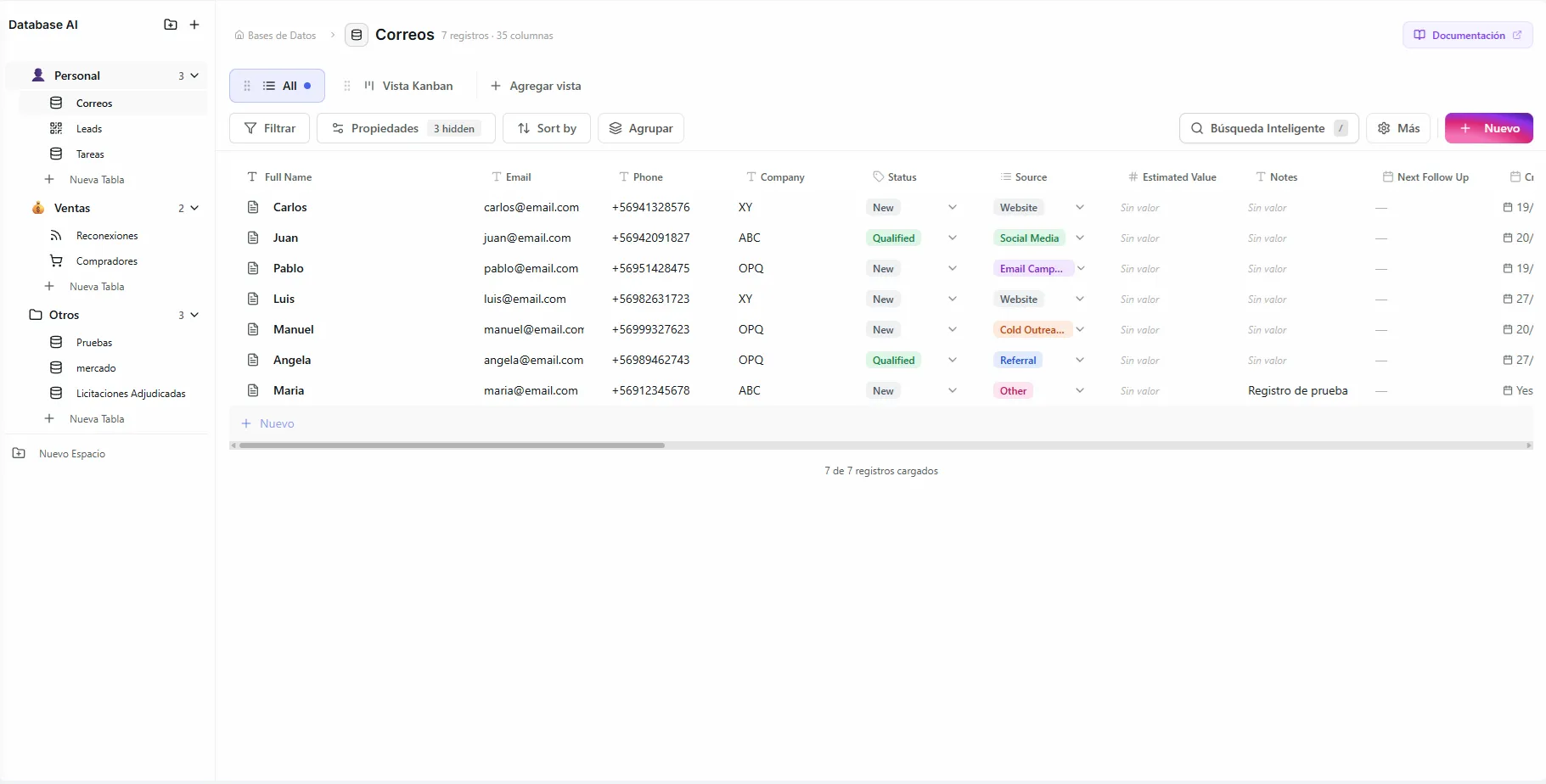Click the Status column tag icon
This screenshot has height=784, width=1546.
tap(879, 176)
